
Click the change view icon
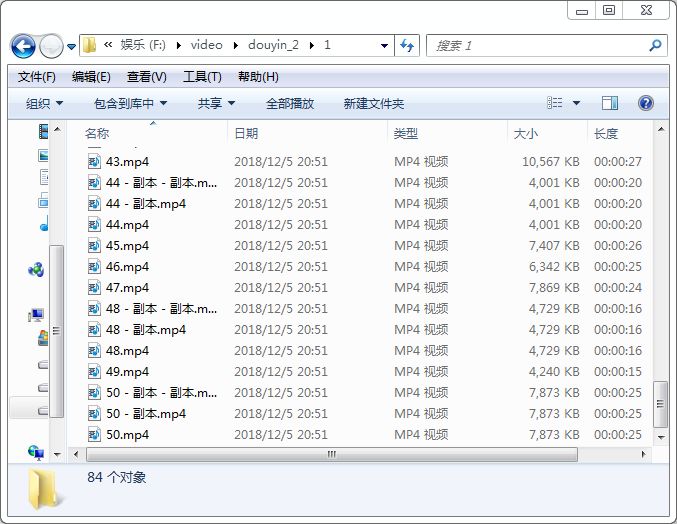(x=556, y=103)
